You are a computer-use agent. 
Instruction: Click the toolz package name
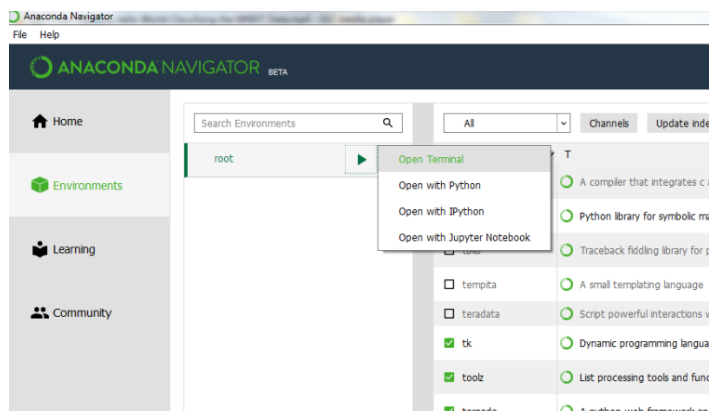[x=473, y=377]
